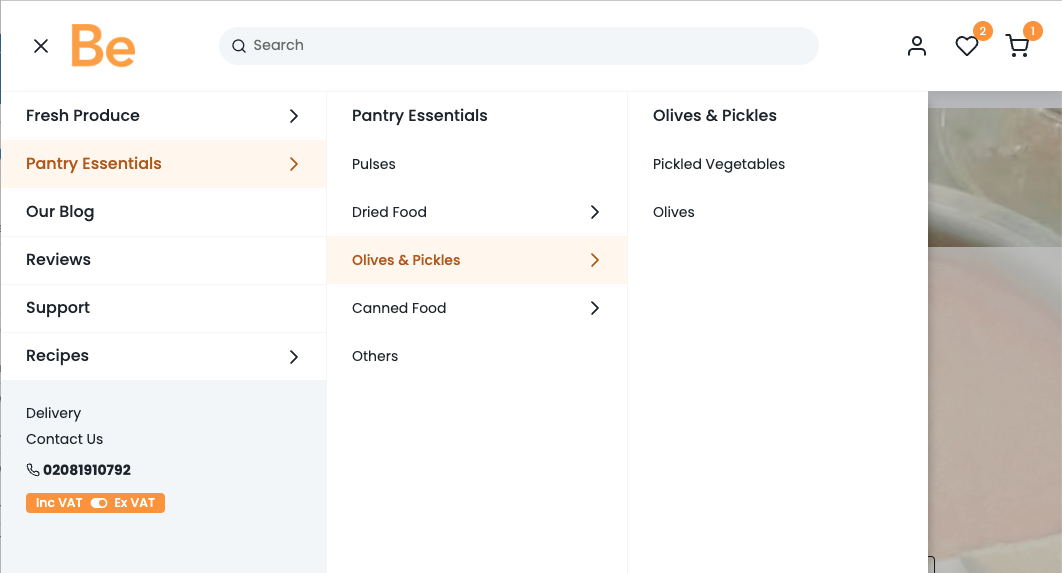Click the Contact Us link
This screenshot has height=573, width=1062.
click(64, 439)
